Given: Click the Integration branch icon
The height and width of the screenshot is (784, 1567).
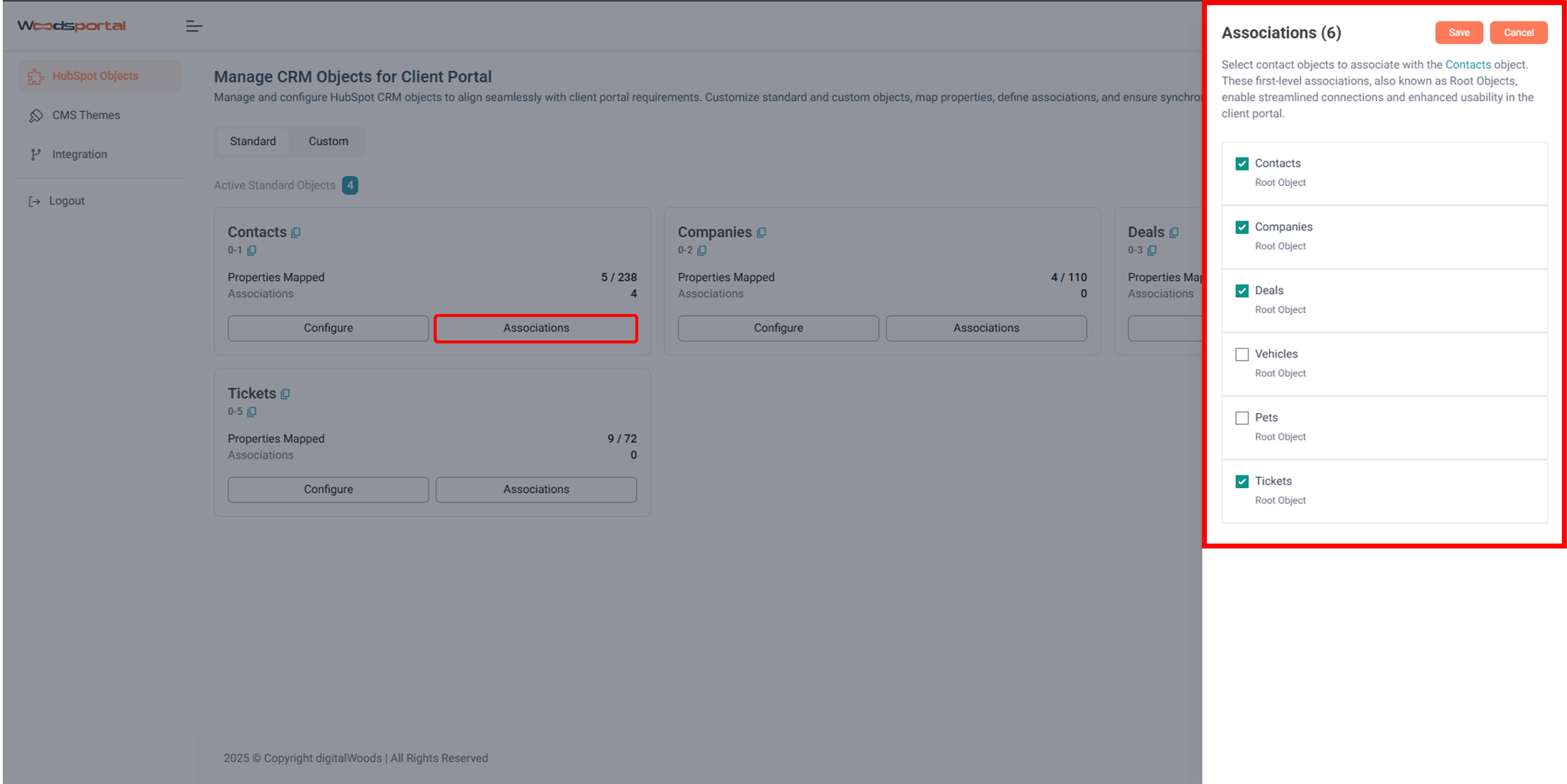Looking at the screenshot, I should 36,155.
